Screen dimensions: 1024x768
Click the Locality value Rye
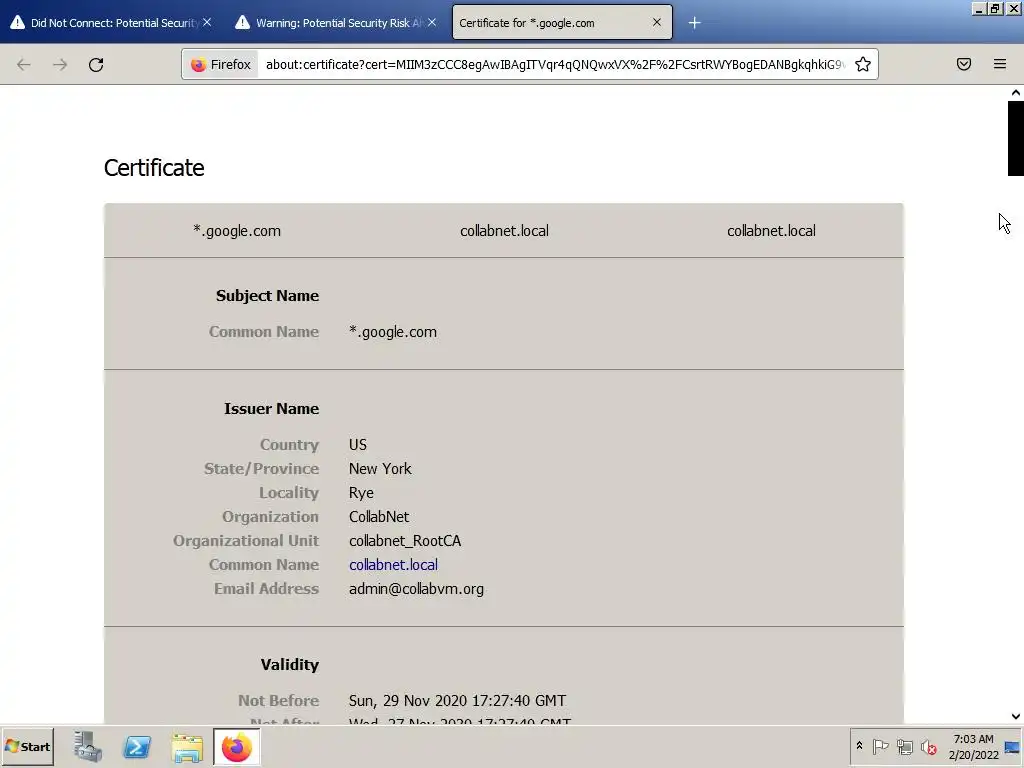tap(361, 493)
